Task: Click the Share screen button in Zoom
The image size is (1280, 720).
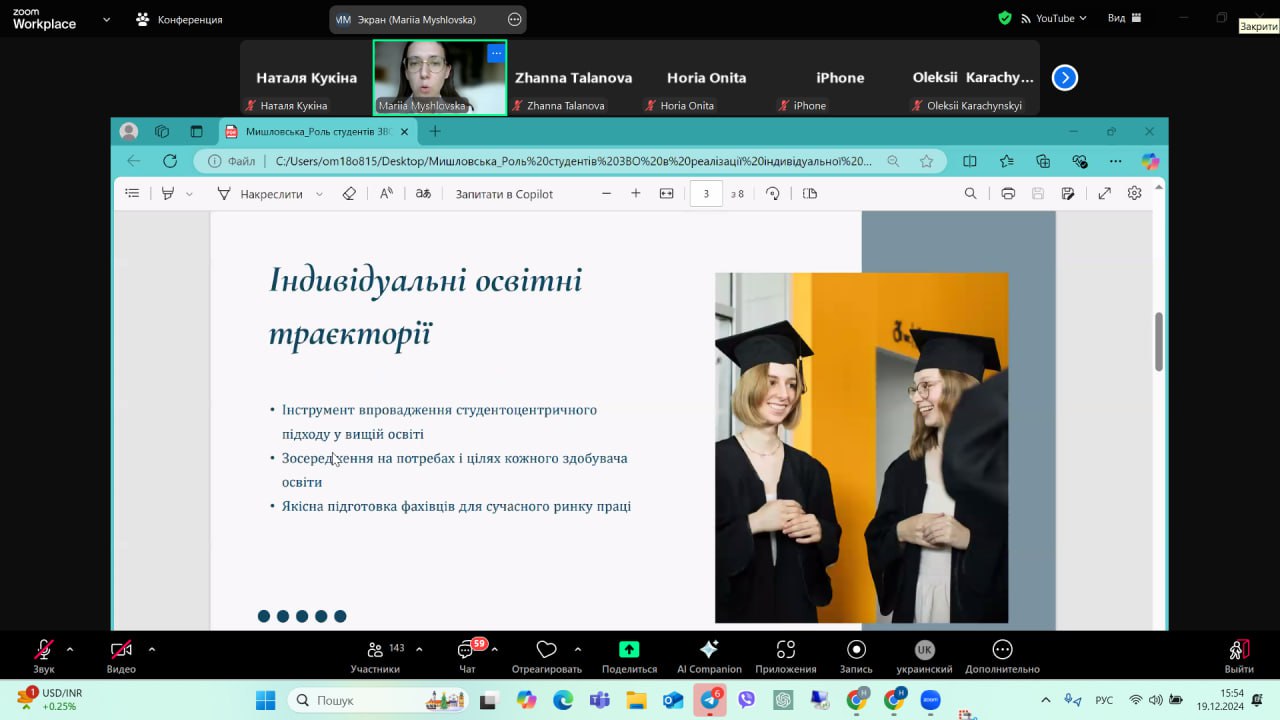Action: pos(629,651)
